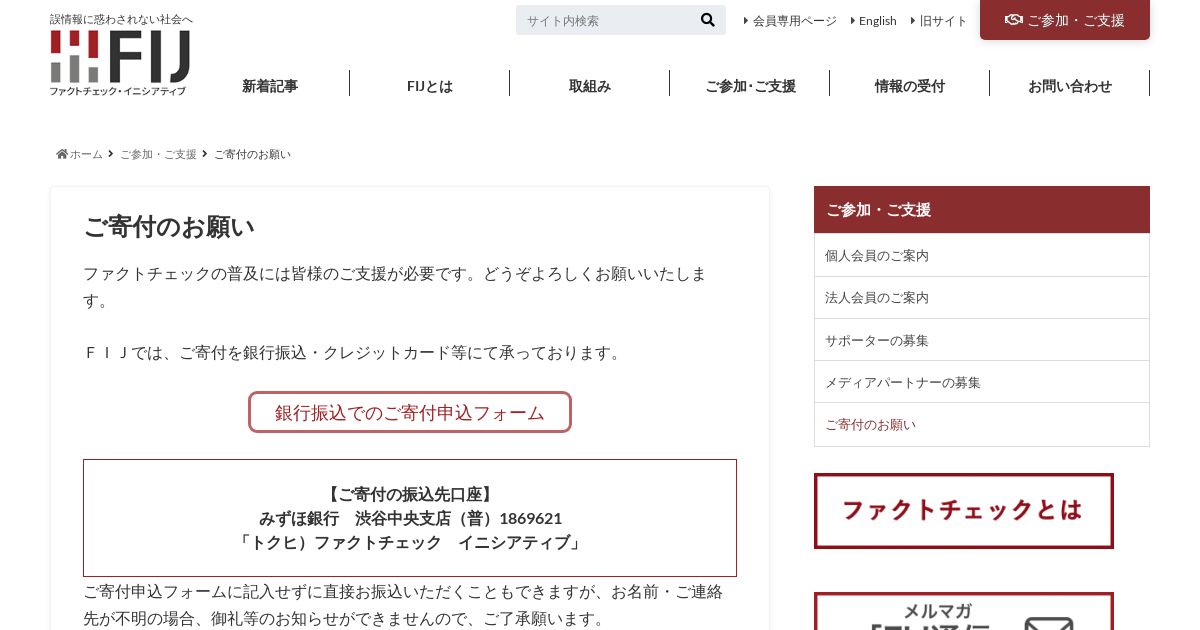Click the red ご参加・ご支援 header button
Viewport: 1200px width, 630px height.
coord(1065,20)
